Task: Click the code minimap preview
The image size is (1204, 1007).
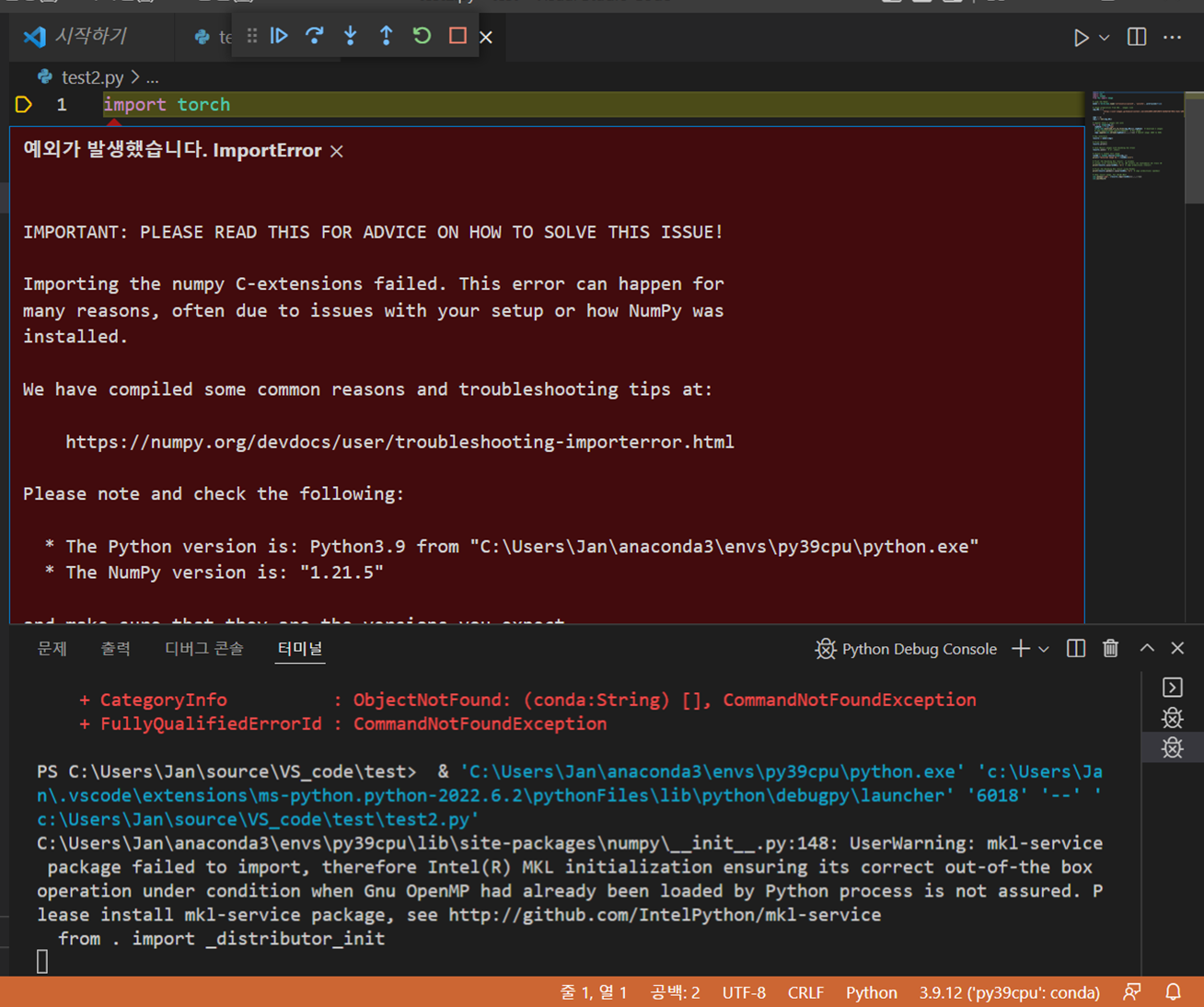Action: coord(1138,138)
